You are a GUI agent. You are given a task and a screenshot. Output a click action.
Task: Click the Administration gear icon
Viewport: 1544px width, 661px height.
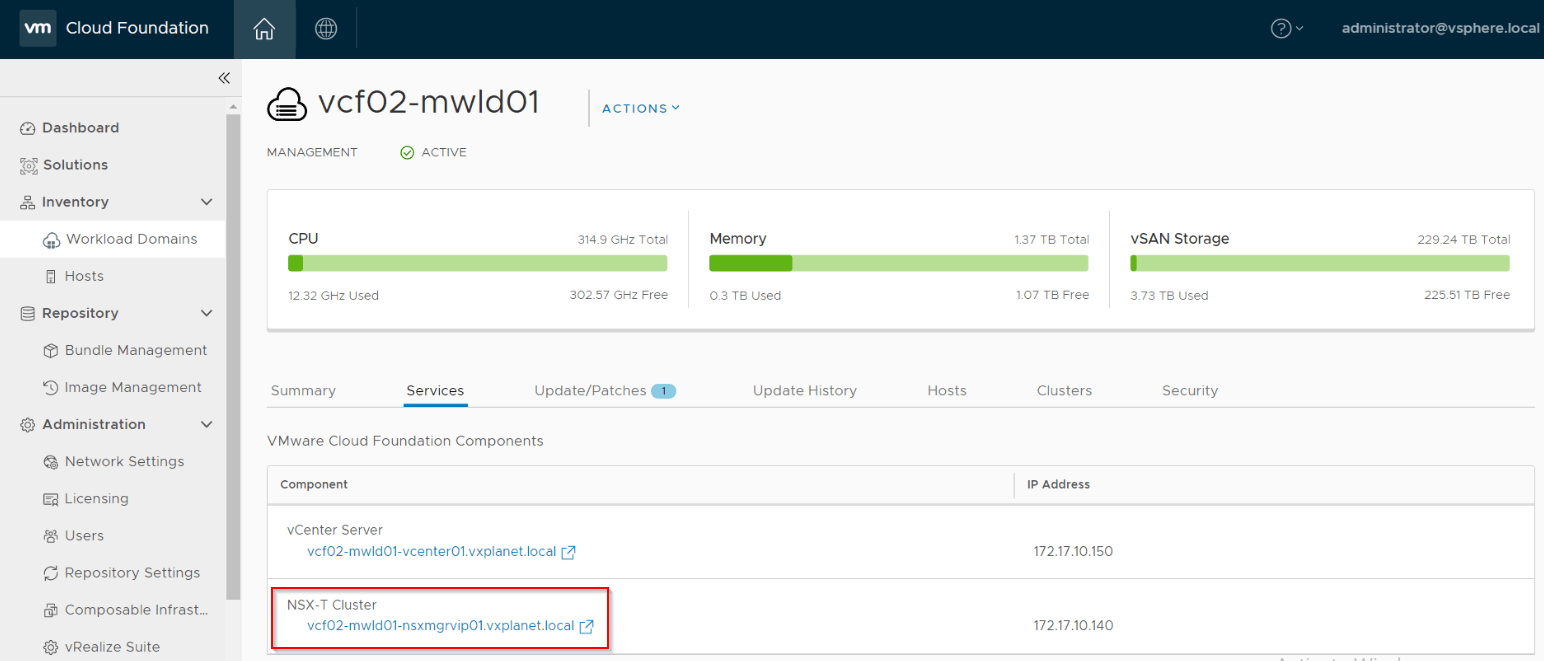click(28, 425)
